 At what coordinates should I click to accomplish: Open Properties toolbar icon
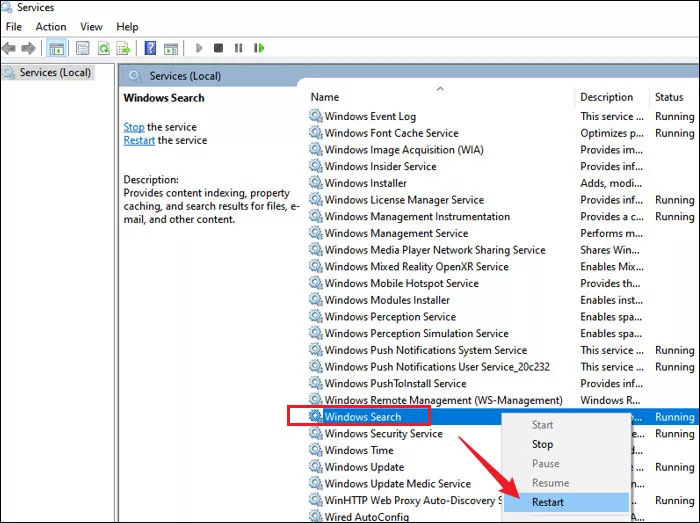coord(83,48)
